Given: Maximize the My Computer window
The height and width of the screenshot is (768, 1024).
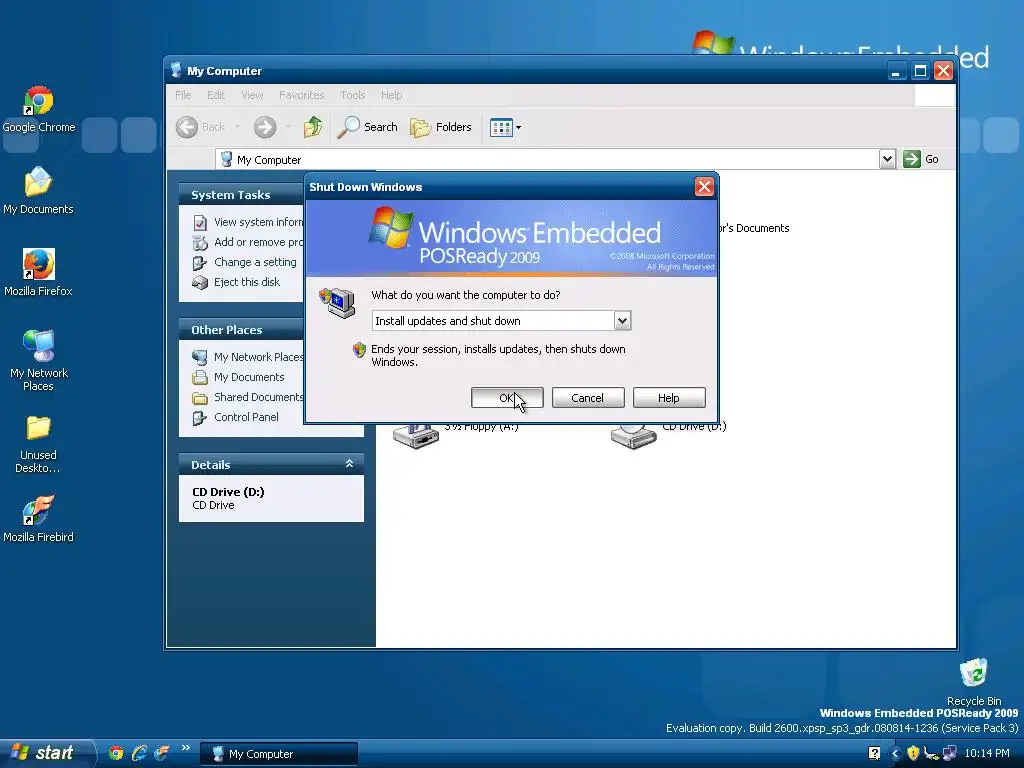Looking at the screenshot, I should 920,71.
